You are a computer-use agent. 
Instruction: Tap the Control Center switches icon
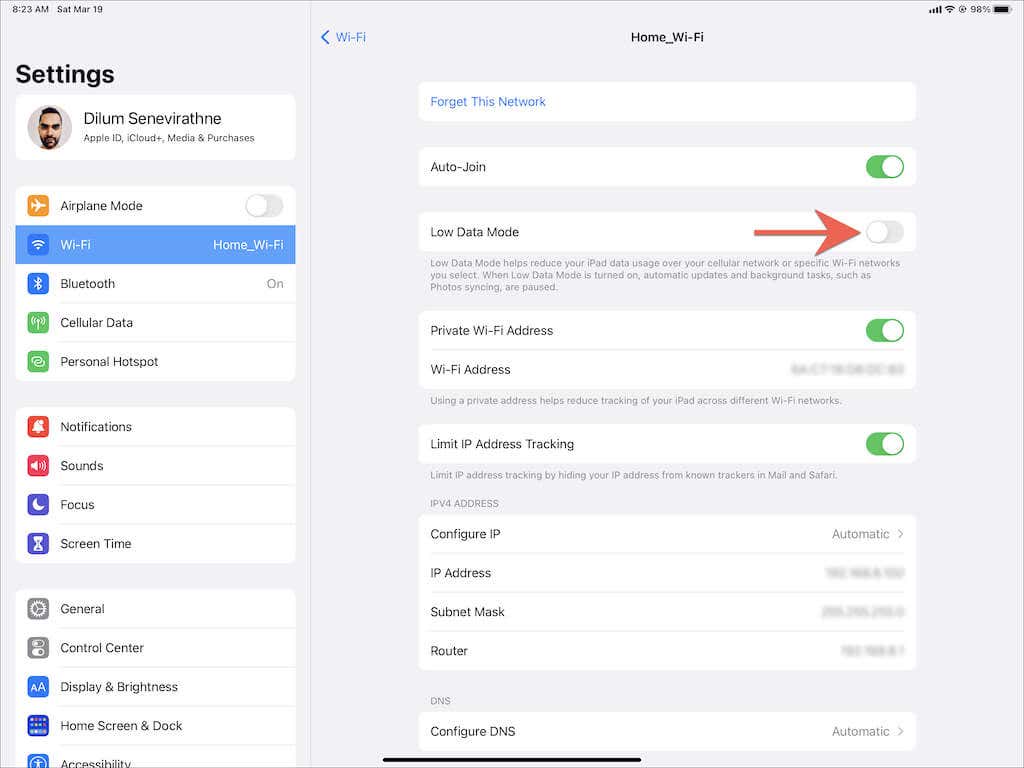[x=38, y=648]
